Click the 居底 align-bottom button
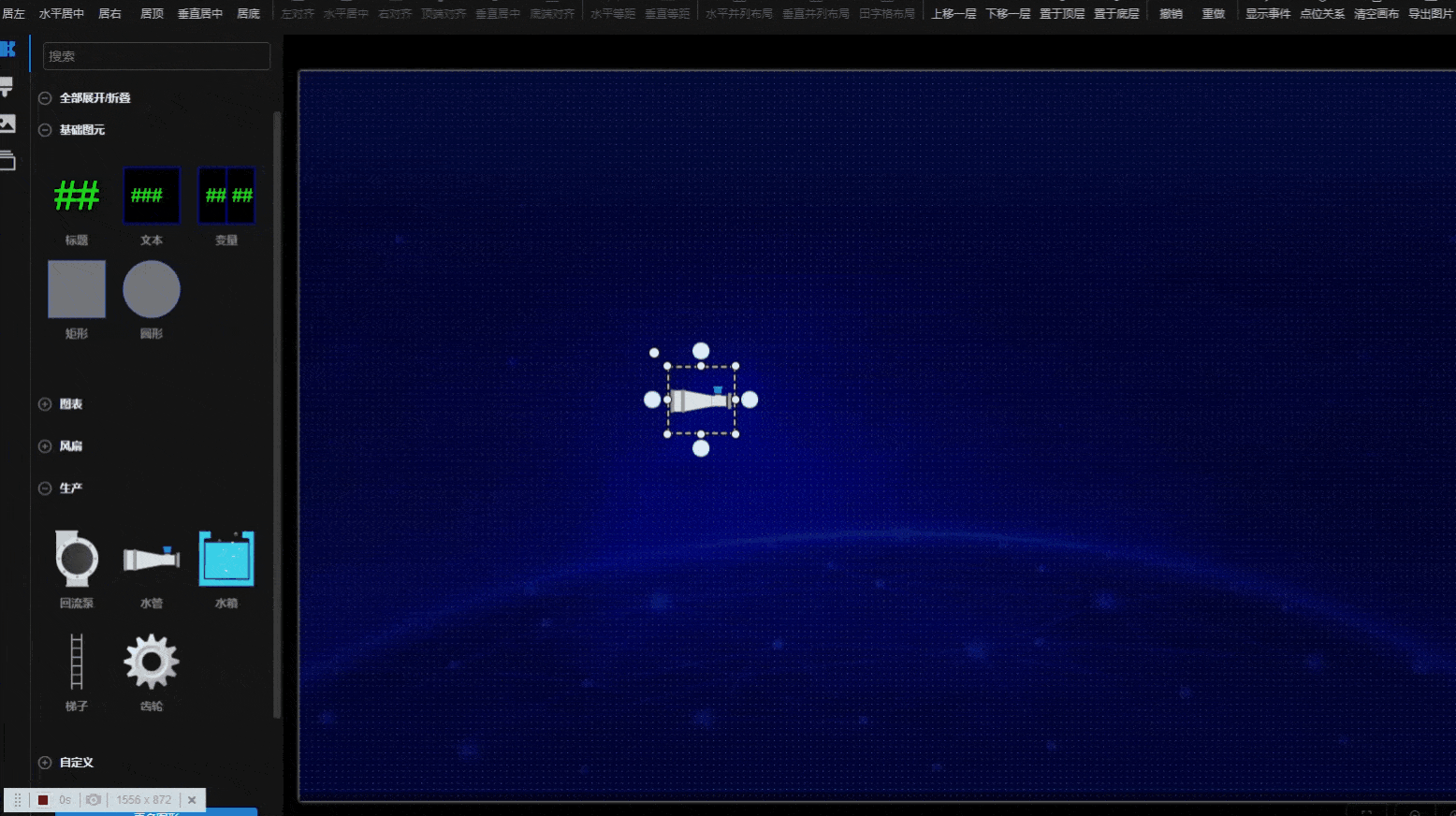The width and height of the screenshot is (1456, 816). point(248,13)
